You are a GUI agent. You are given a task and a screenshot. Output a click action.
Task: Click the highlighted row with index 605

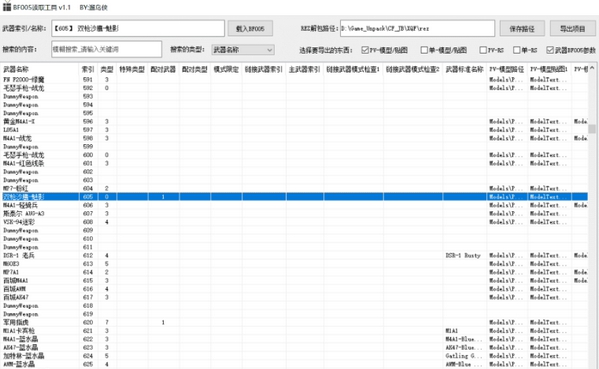point(294,197)
